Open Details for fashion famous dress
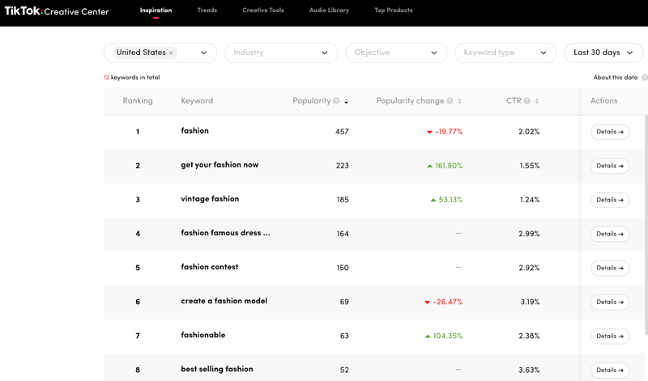Viewport: 648px width, 381px height. (x=610, y=234)
